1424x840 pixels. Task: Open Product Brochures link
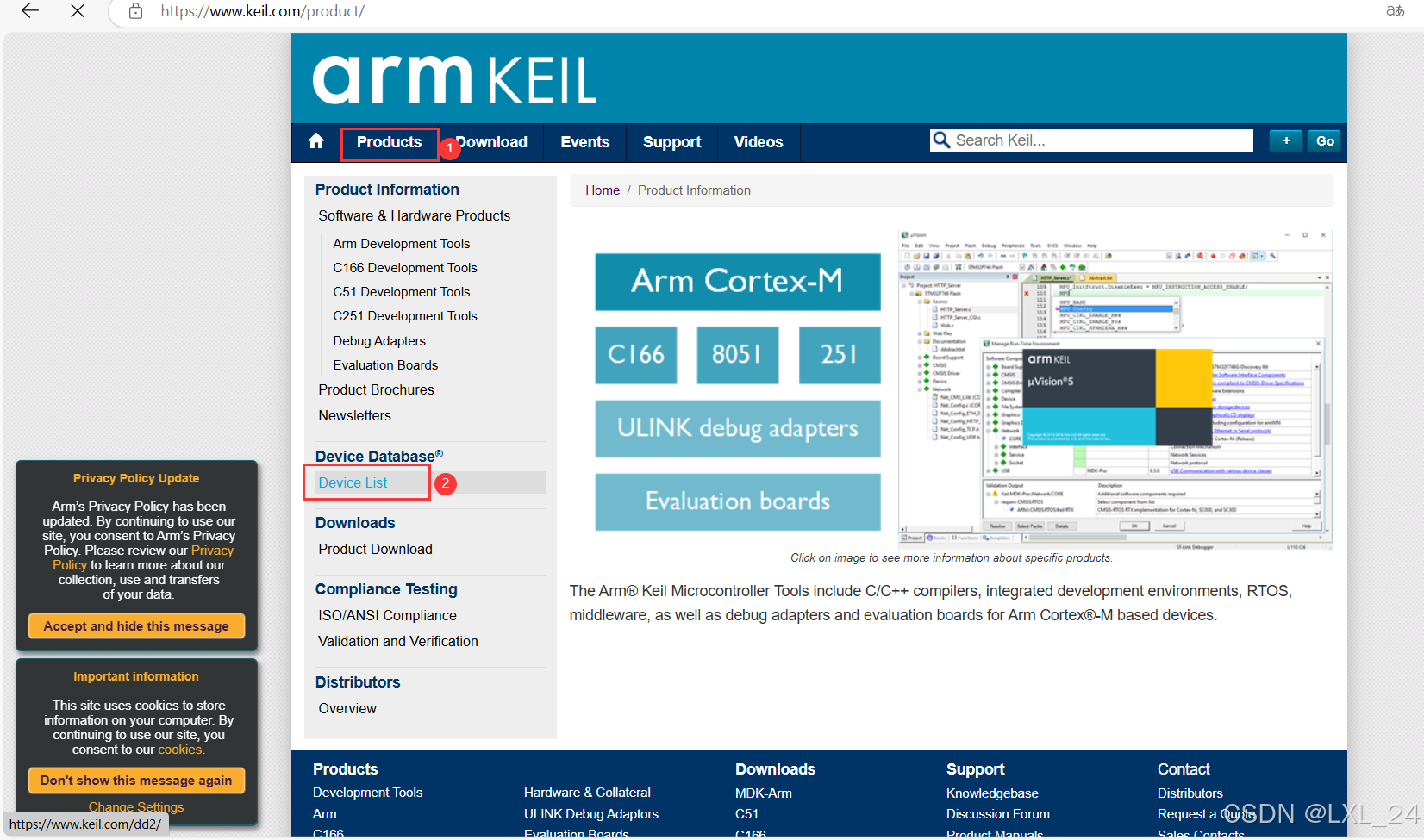(376, 389)
